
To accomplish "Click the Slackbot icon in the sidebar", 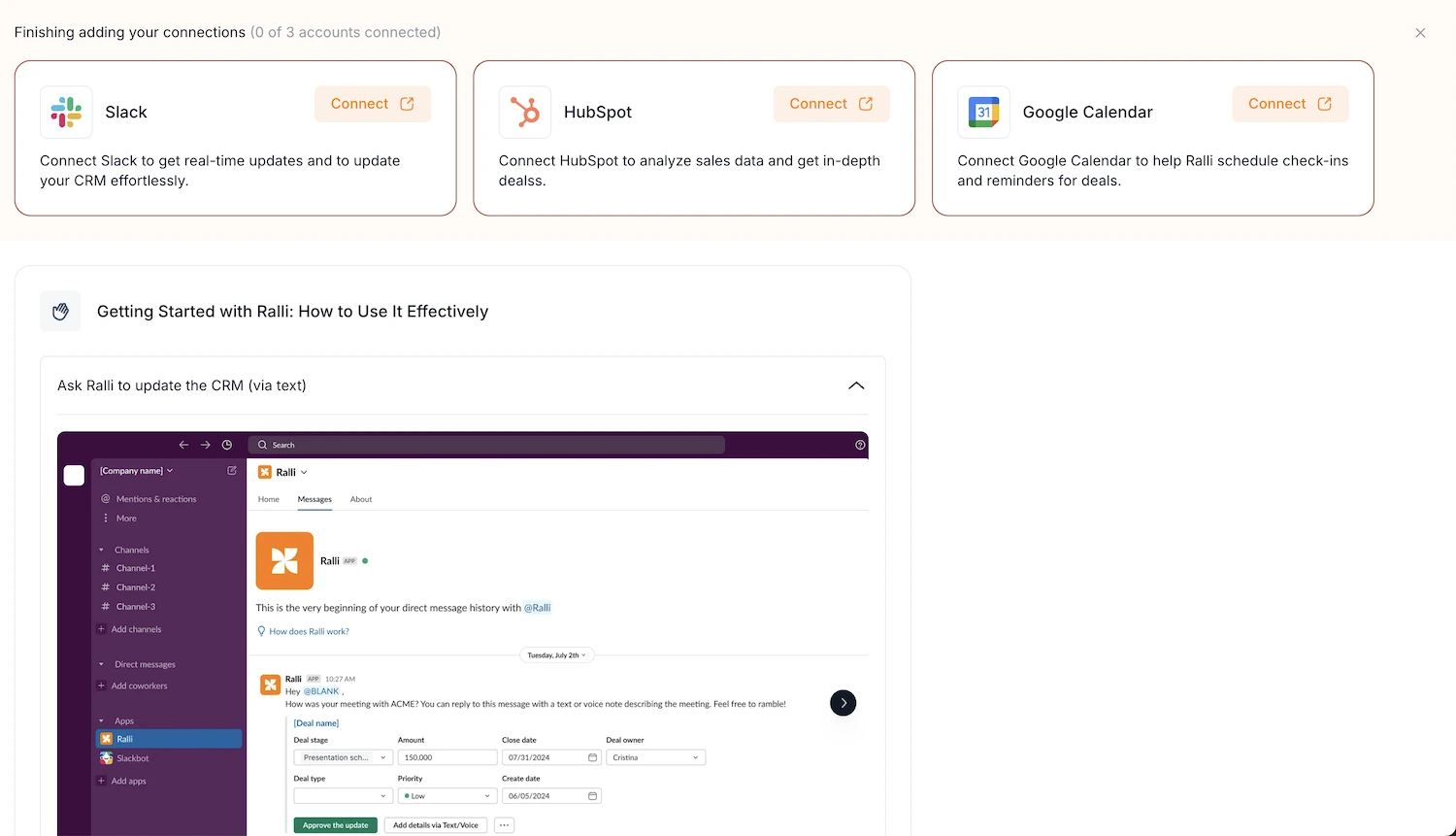I will [x=107, y=757].
